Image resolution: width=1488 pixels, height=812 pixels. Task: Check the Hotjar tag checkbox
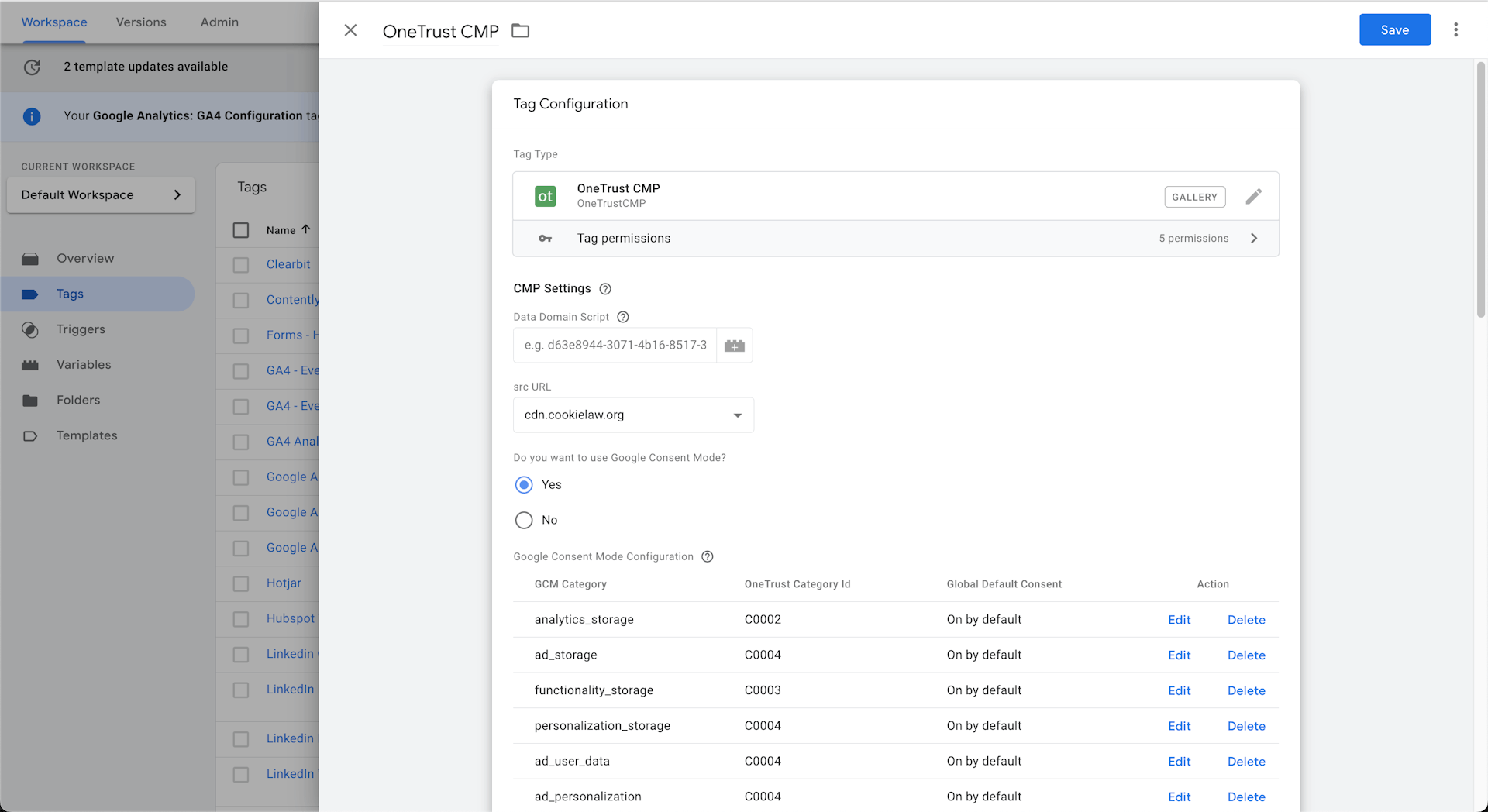[x=241, y=583]
